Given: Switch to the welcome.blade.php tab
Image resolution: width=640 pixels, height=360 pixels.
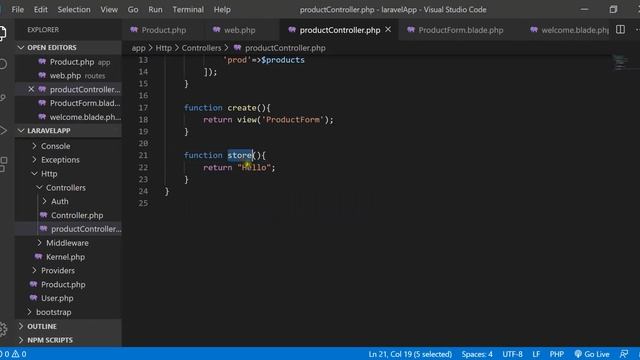Looking at the screenshot, I should pyautogui.click(x=569, y=30).
